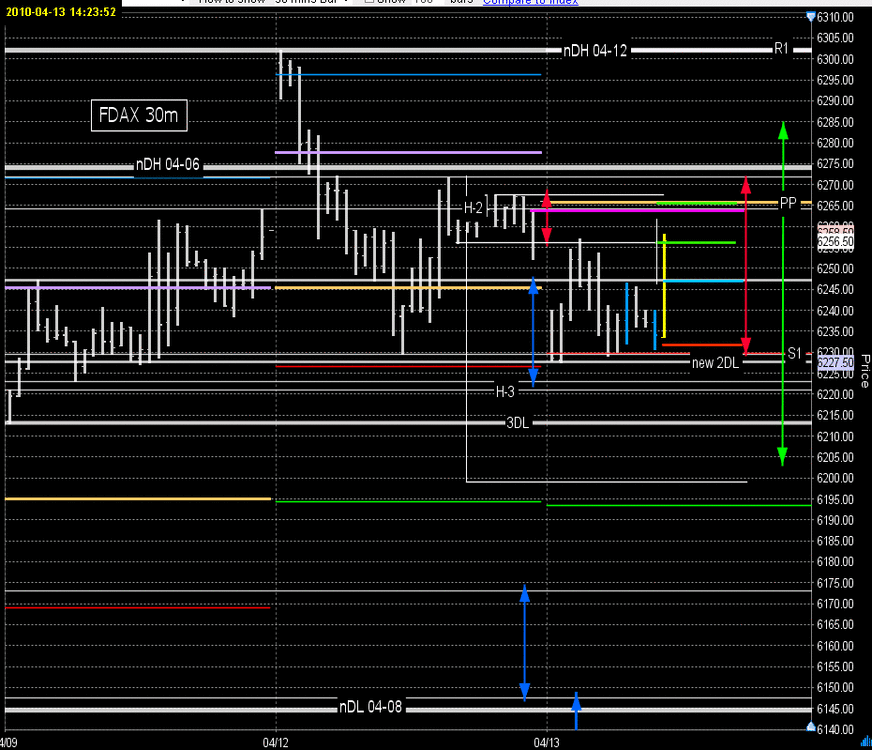Select the '3DL' level label
The width and height of the screenshot is (872, 750).
(517, 423)
